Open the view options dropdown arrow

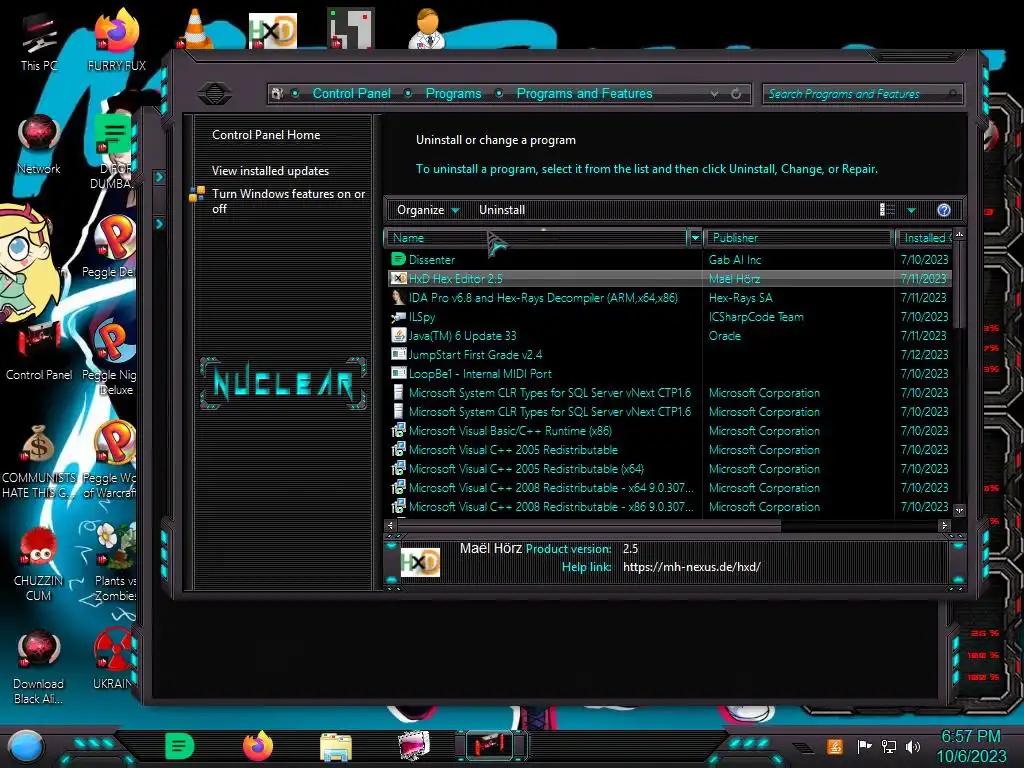pos(911,210)
